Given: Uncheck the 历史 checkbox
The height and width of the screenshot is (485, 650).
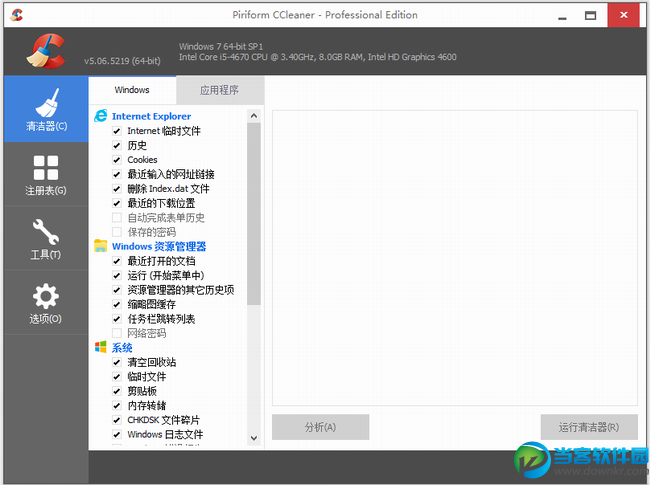Looking at the screenshot, I should [x=117, y=146].
